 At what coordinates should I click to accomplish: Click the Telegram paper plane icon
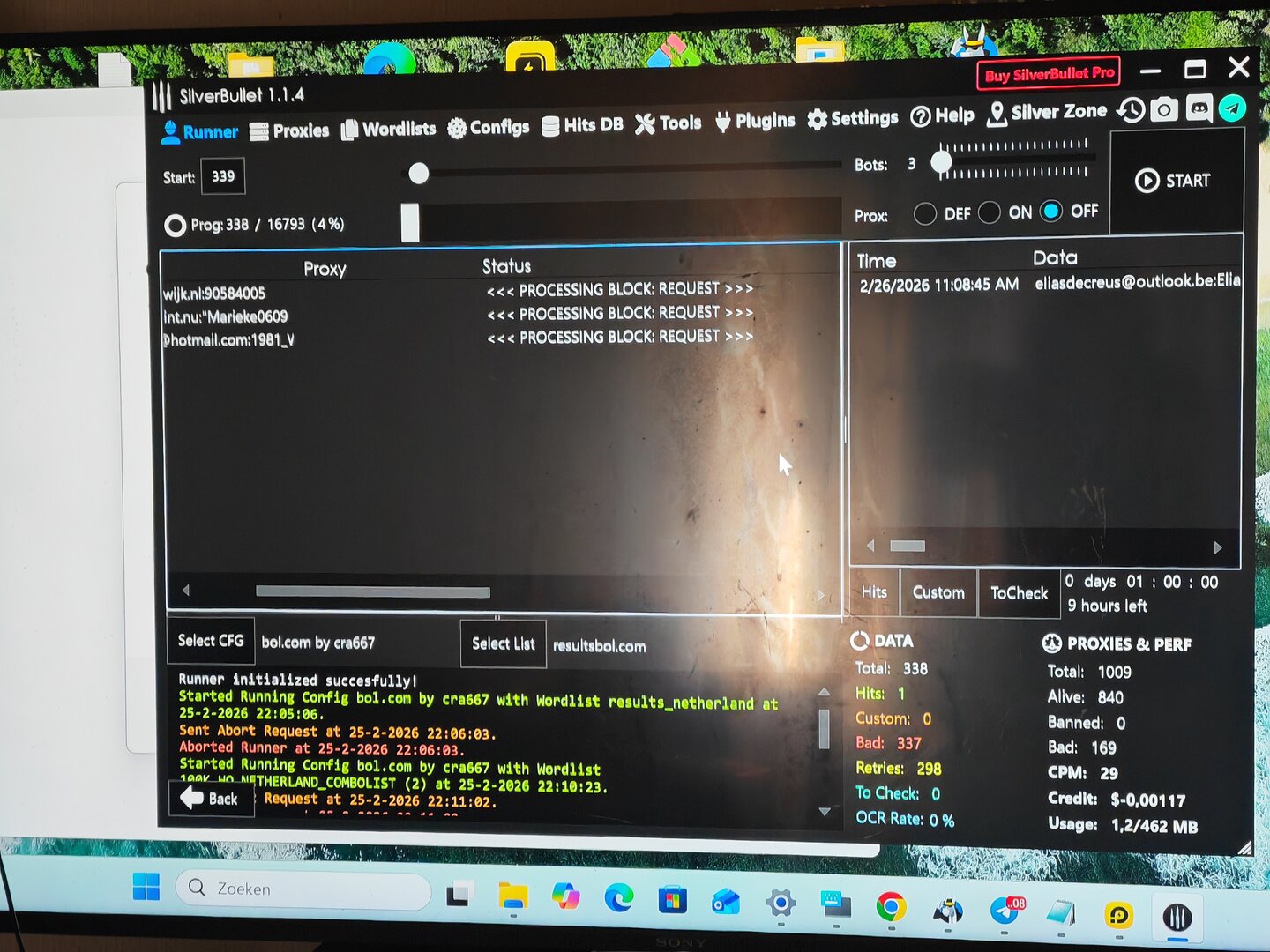coord(1232,108)
